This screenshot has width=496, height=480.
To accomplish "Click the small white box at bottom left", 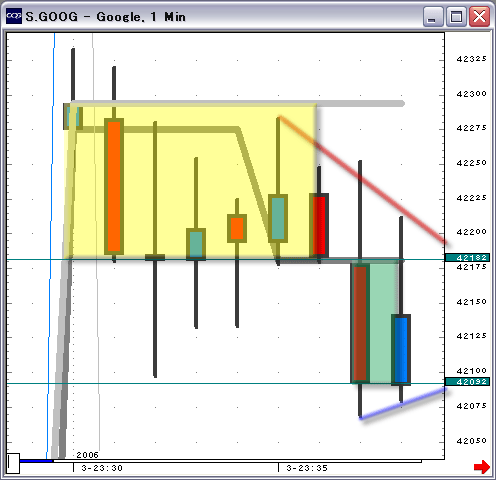I will 13,463.
